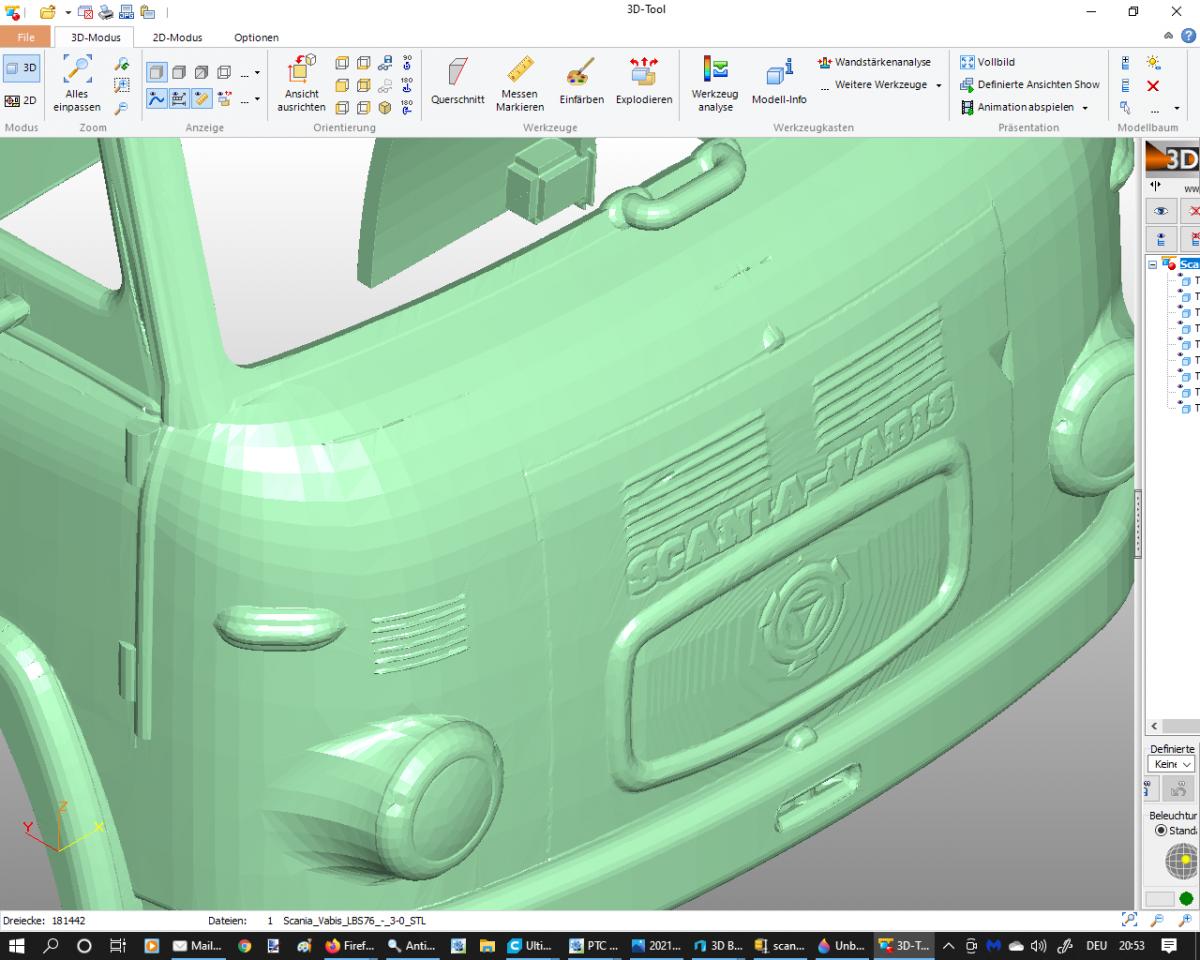Open Weitere Werkzeuge dropdown
Screen dimensions: 1200x960
coord(881,85)
